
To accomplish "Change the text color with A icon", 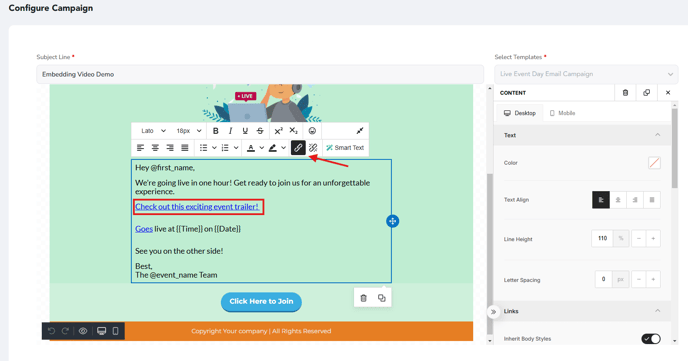I will click(251, 148).
